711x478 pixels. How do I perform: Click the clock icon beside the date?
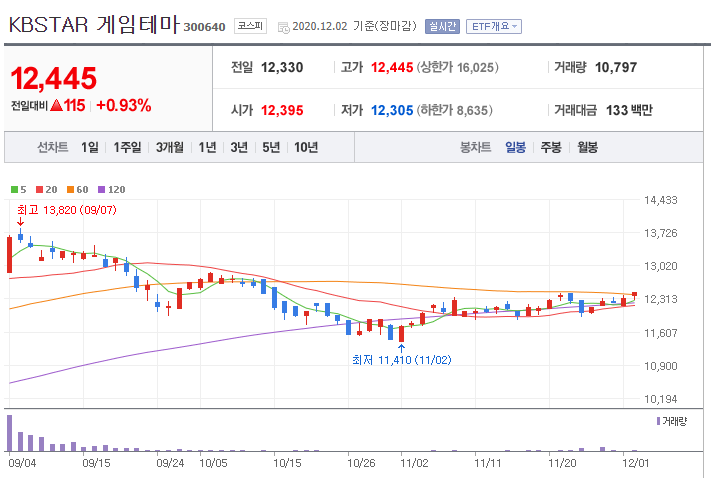tap(283, 28)
